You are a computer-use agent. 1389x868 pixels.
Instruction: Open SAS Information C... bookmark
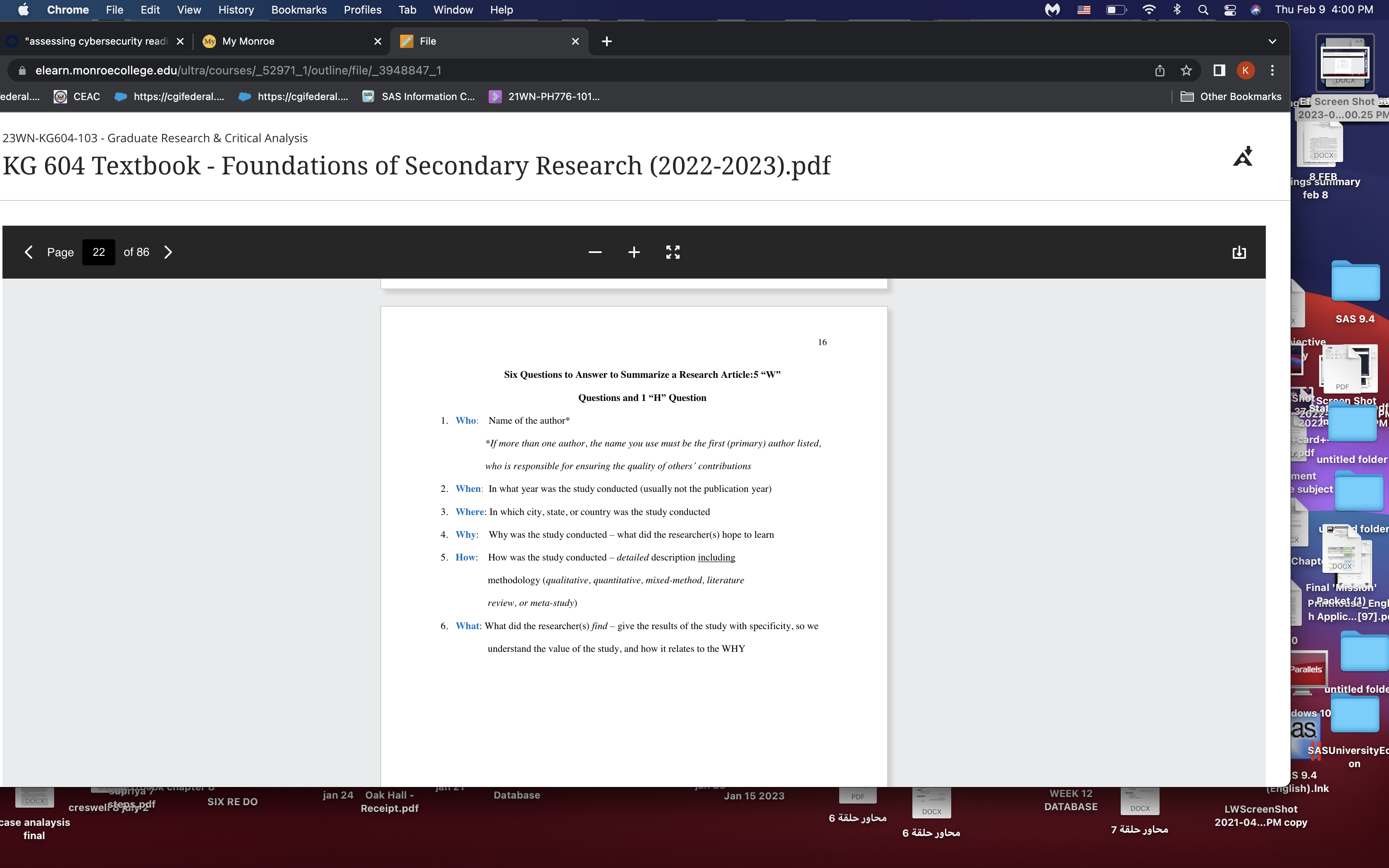click(418, 96)
